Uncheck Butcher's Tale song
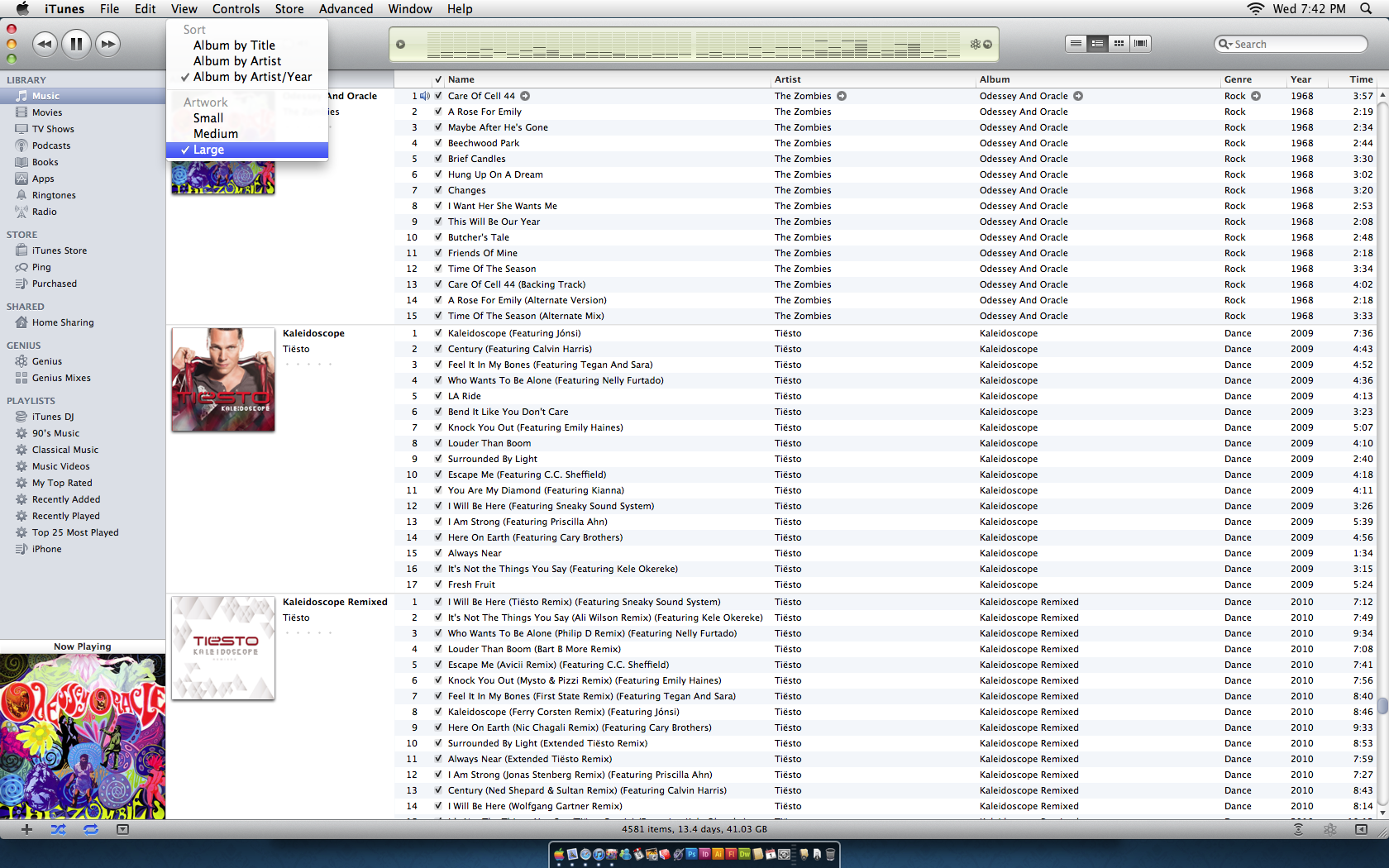The height and width of the screenshot is (868, 1389). coord(438,237)
